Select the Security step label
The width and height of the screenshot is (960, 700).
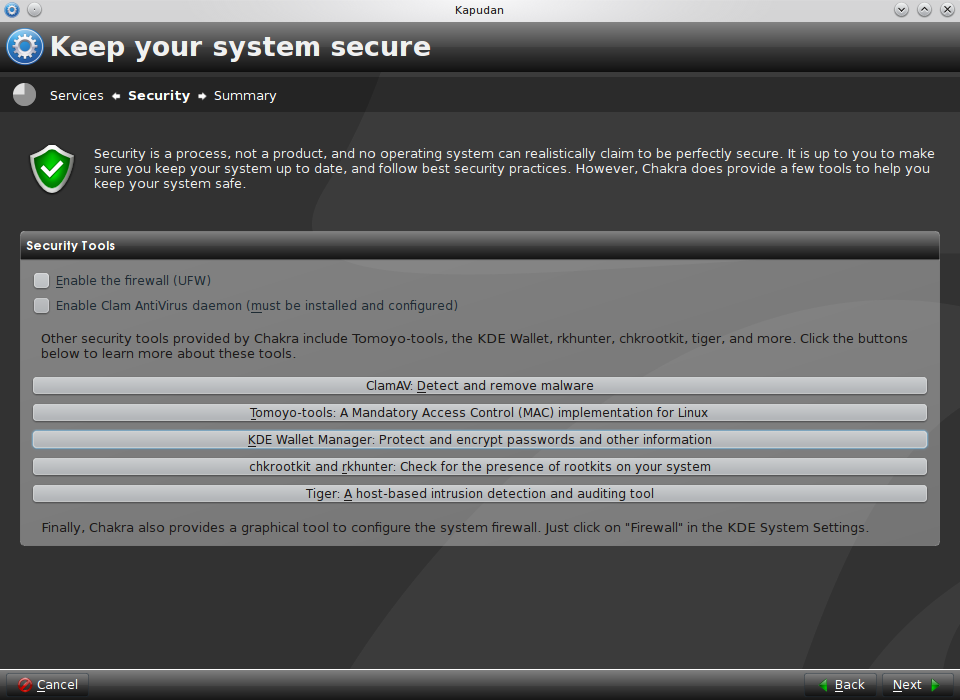159,96
